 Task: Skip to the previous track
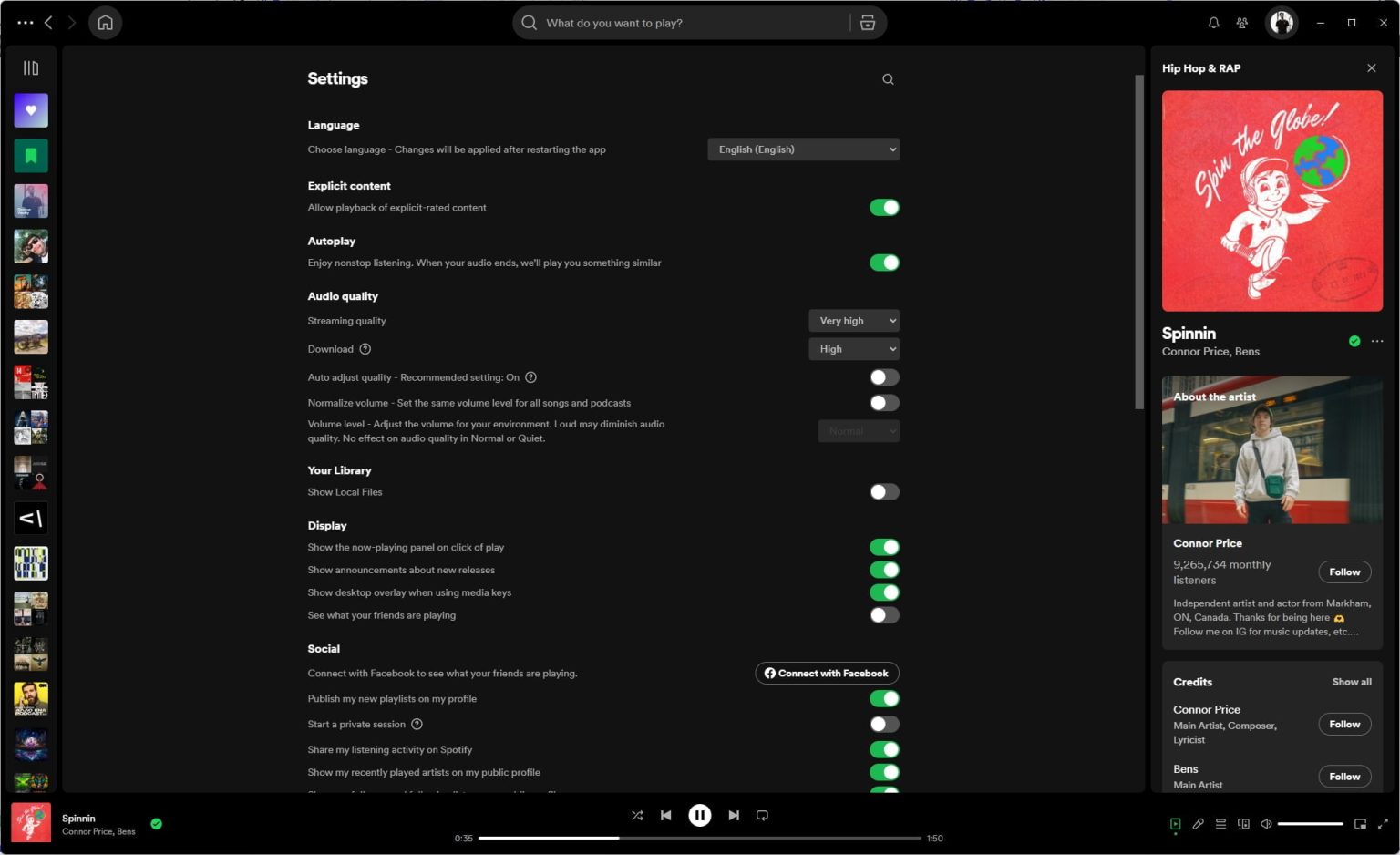pos(666,816)
